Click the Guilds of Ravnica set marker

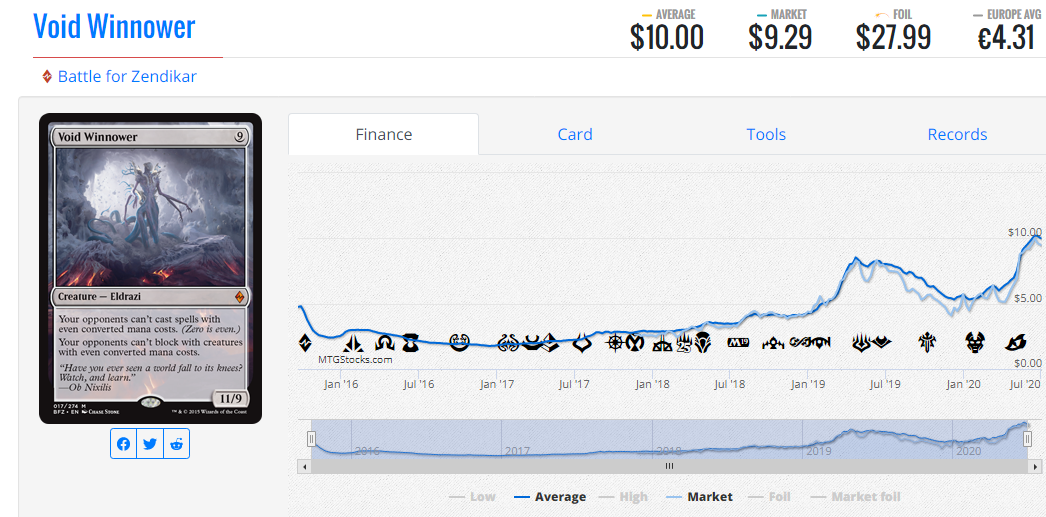[773, 344]
